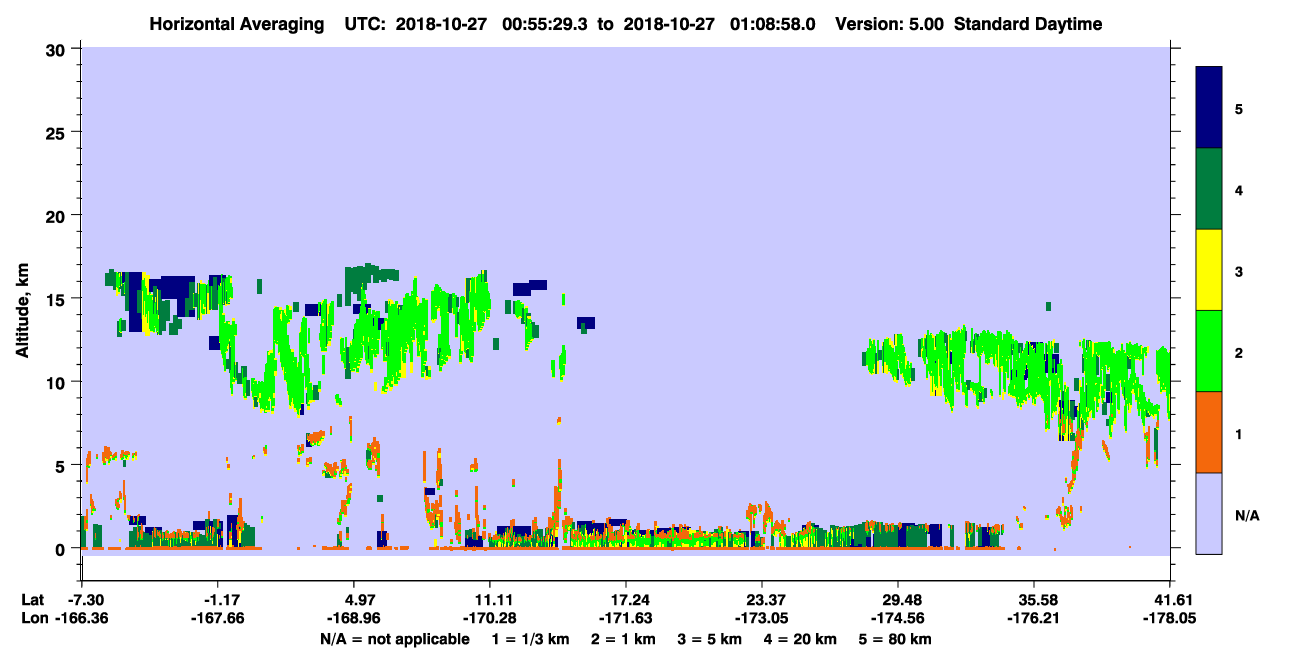Click the yellow 3 legend swatch
Image resolution: width=1300 pixels, height=667 pixels.
click(x=1209, y=270)
